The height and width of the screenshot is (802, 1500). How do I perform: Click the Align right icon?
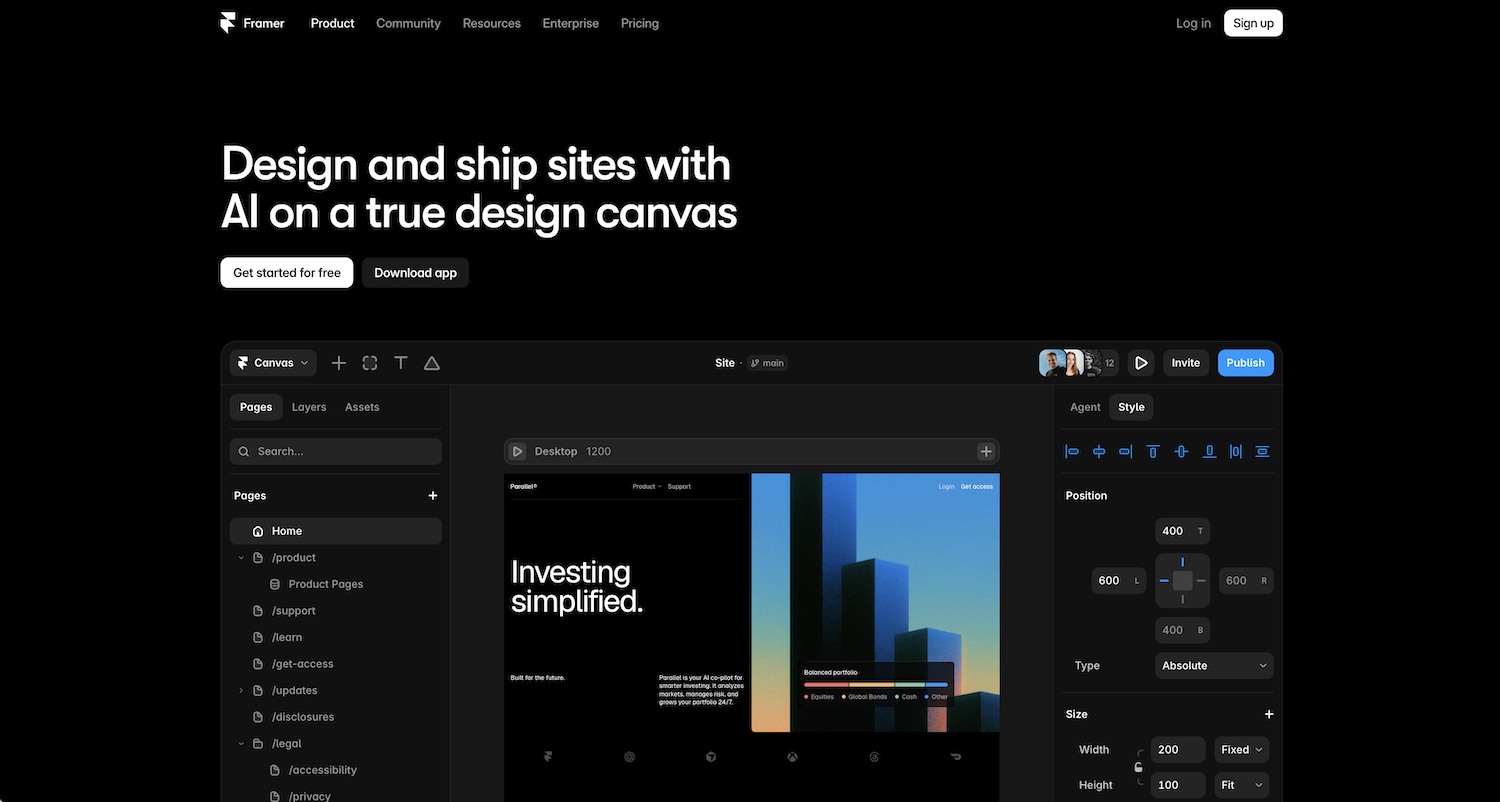[1126, 451]
